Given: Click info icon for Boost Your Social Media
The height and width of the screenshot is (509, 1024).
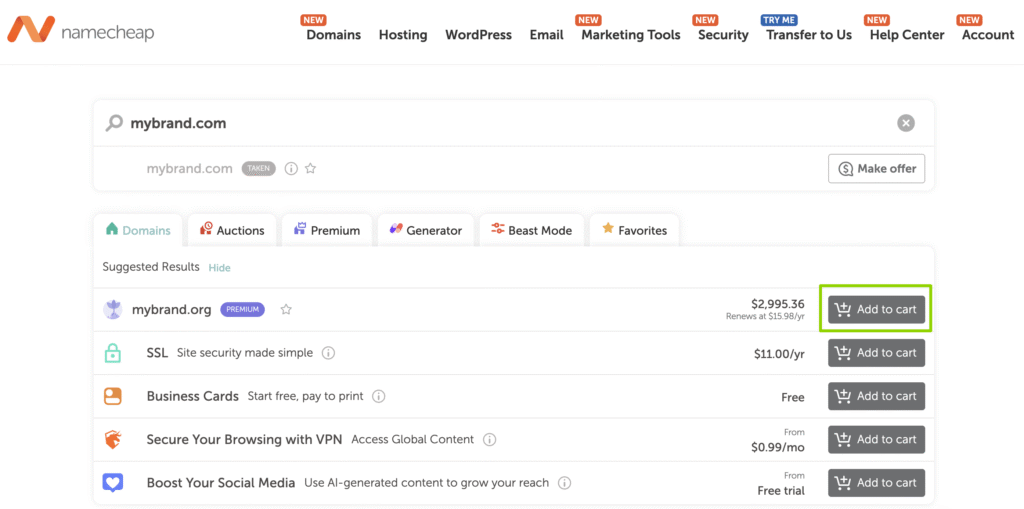Looking at the screenshot, I should point(564,483).
